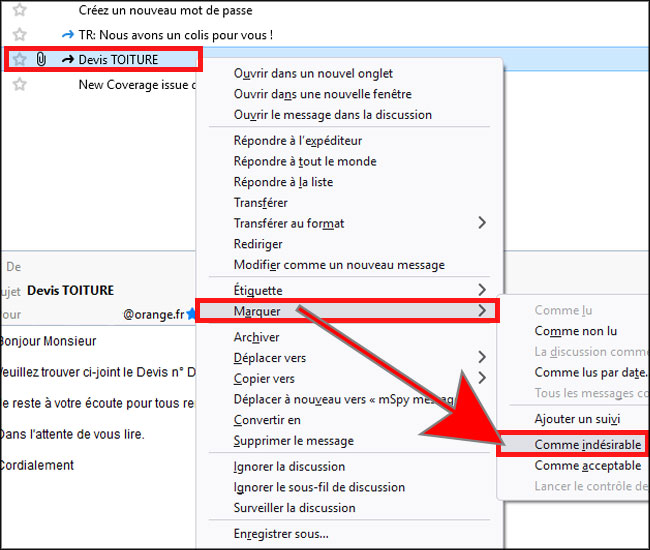The image size is (650, 550).
Task: Mark message Comme acceptable
Action: [587, 466]
